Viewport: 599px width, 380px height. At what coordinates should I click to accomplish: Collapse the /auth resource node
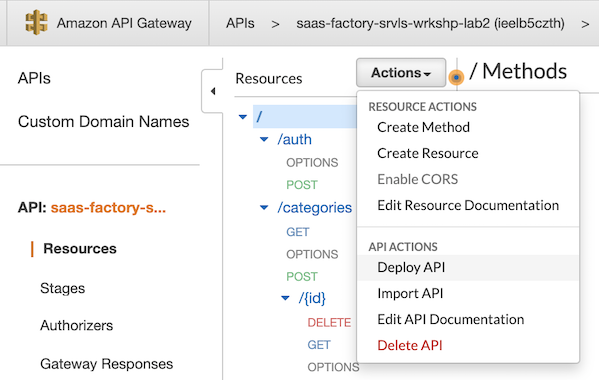click(264, 139)
